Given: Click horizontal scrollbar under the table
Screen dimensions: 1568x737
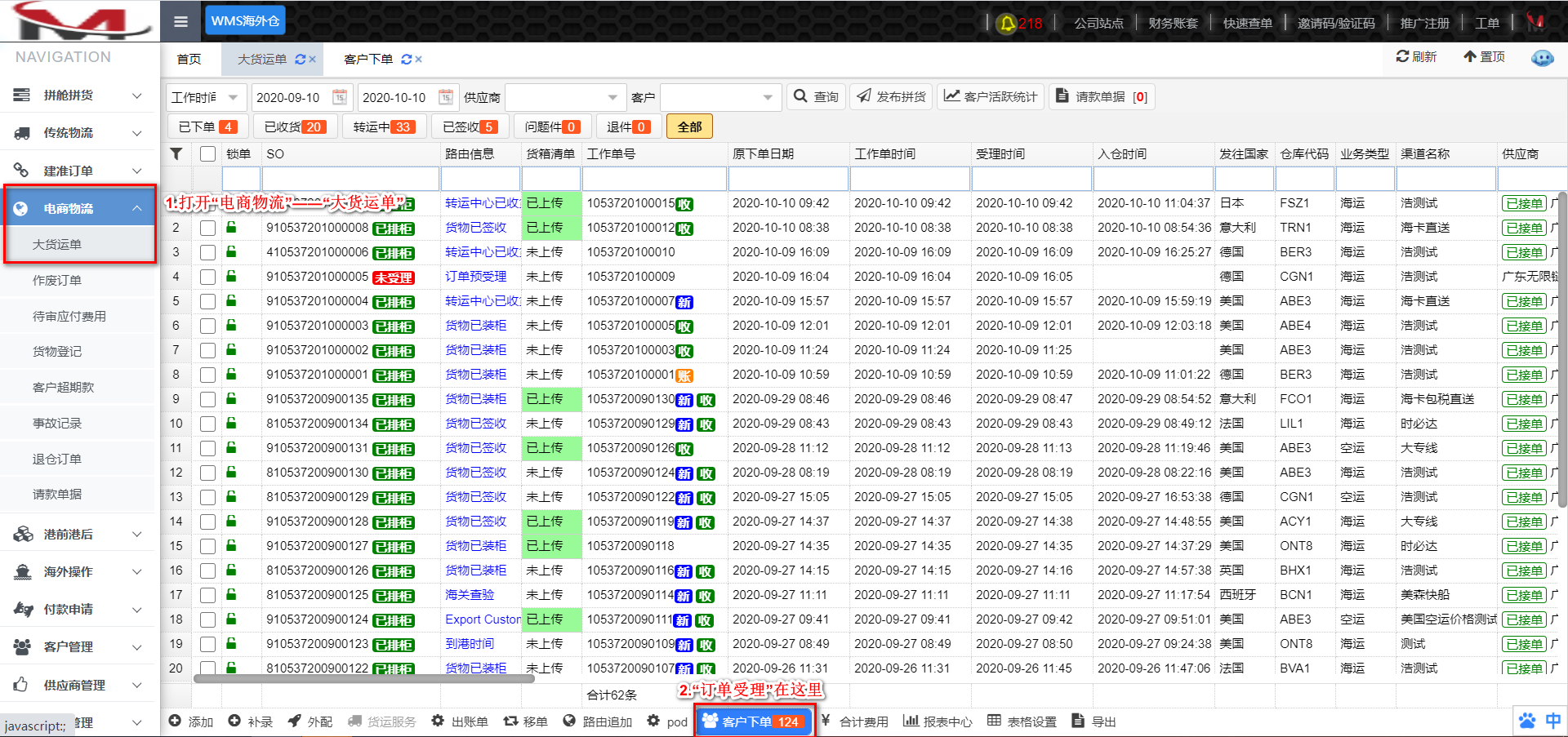Looking at the screenshot, I should [364, 678].
